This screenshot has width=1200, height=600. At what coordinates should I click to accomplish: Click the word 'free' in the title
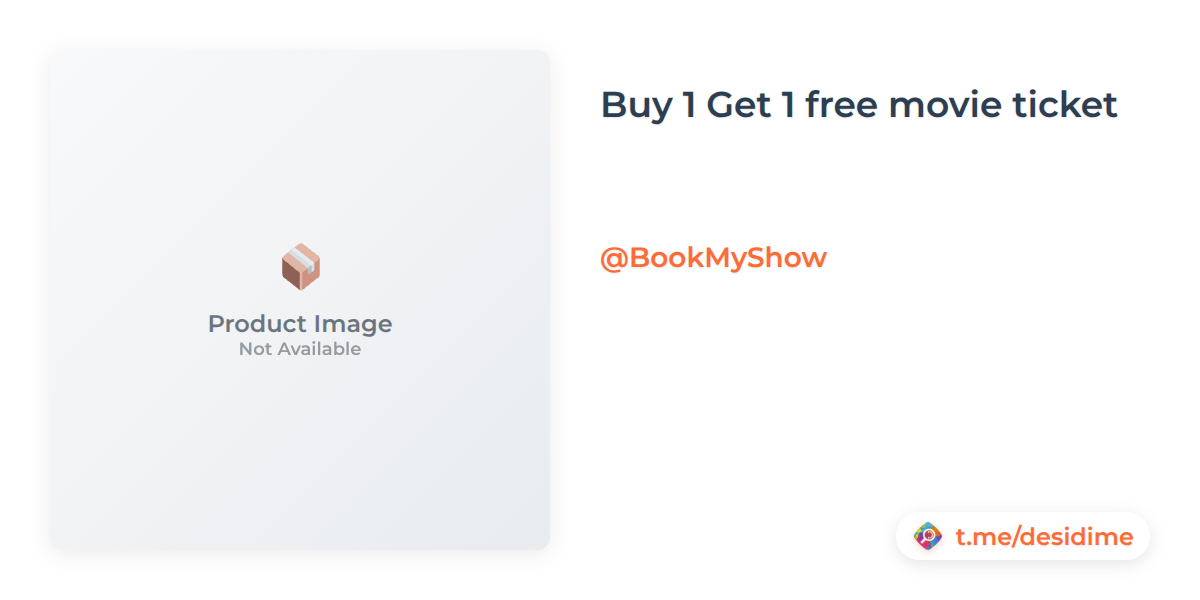coord(841,104)
